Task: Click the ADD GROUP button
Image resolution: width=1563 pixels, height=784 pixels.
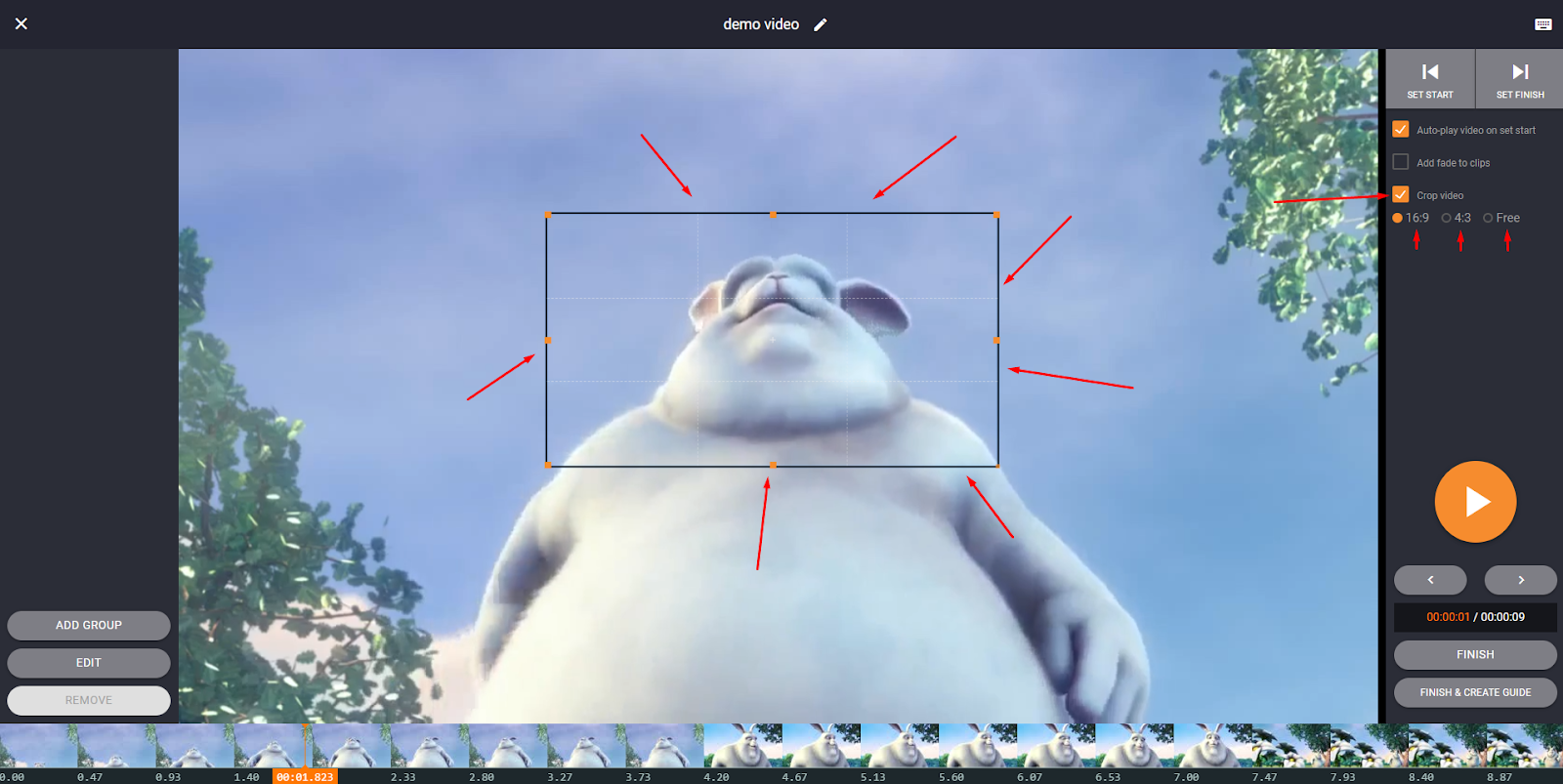Action: 89,626
